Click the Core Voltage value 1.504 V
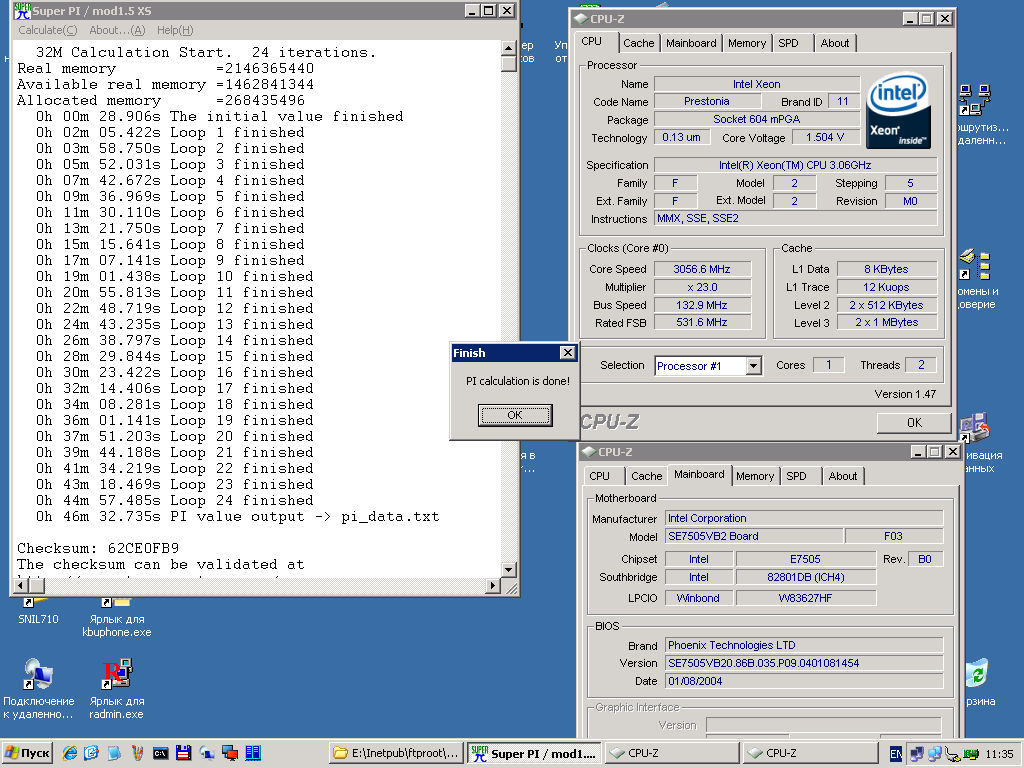 click(825, 137)
